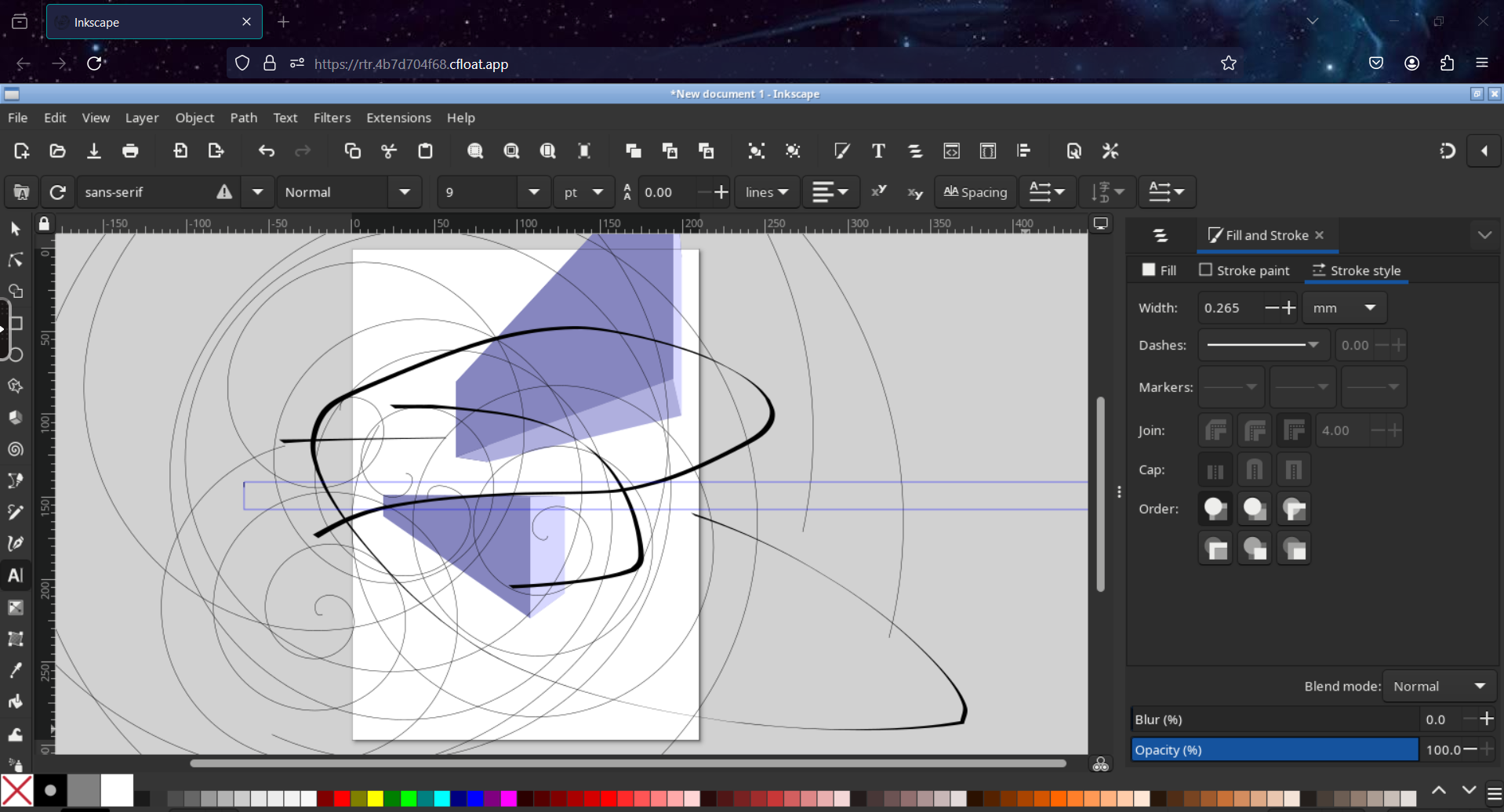Increase letter spacing with plus button
This screenshot has height=812, width=1504.
(x=721, y=192)
